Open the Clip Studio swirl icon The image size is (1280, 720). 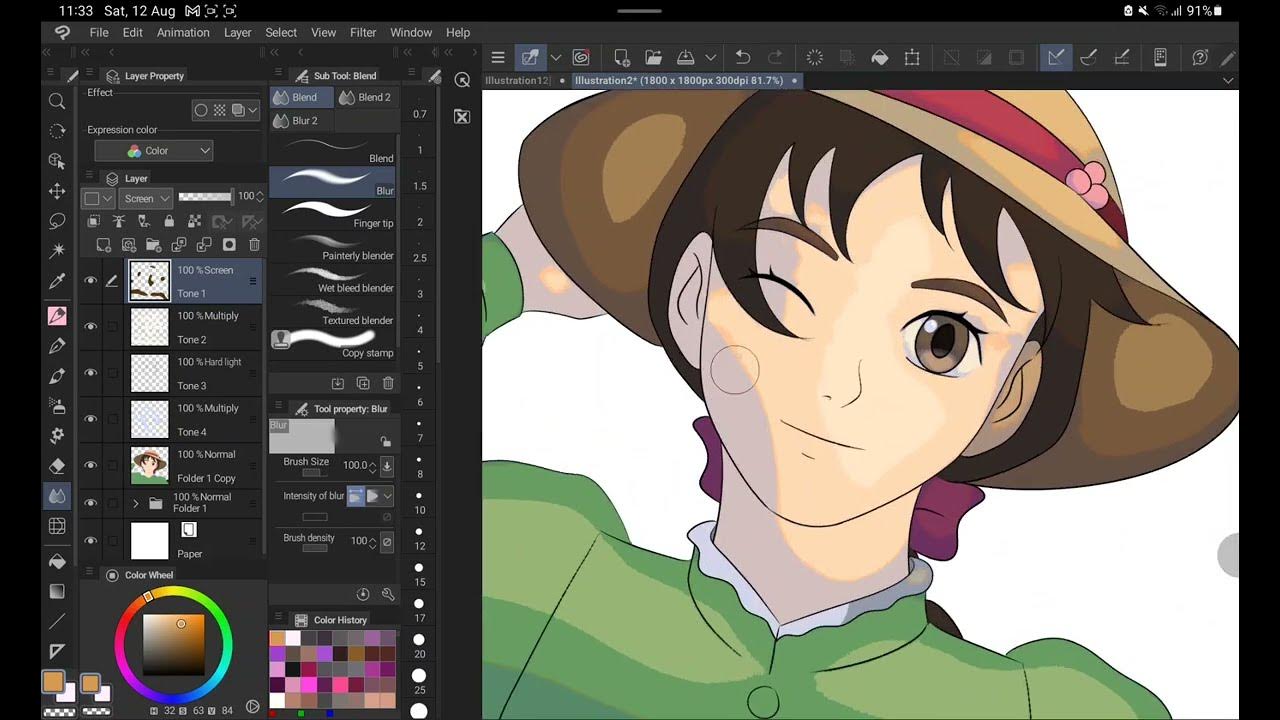(x=581, y=58)
